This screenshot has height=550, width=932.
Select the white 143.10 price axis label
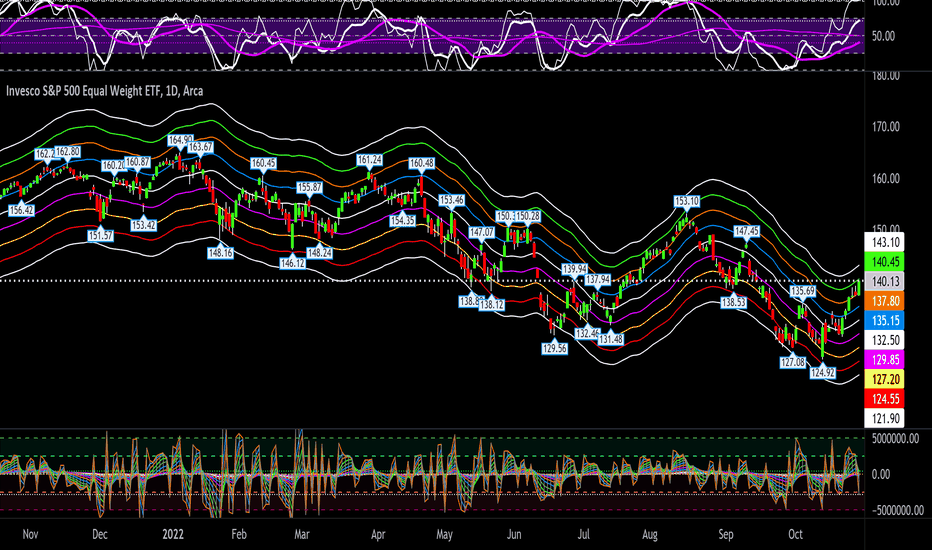pyautogui.click(x=884, y=242)
